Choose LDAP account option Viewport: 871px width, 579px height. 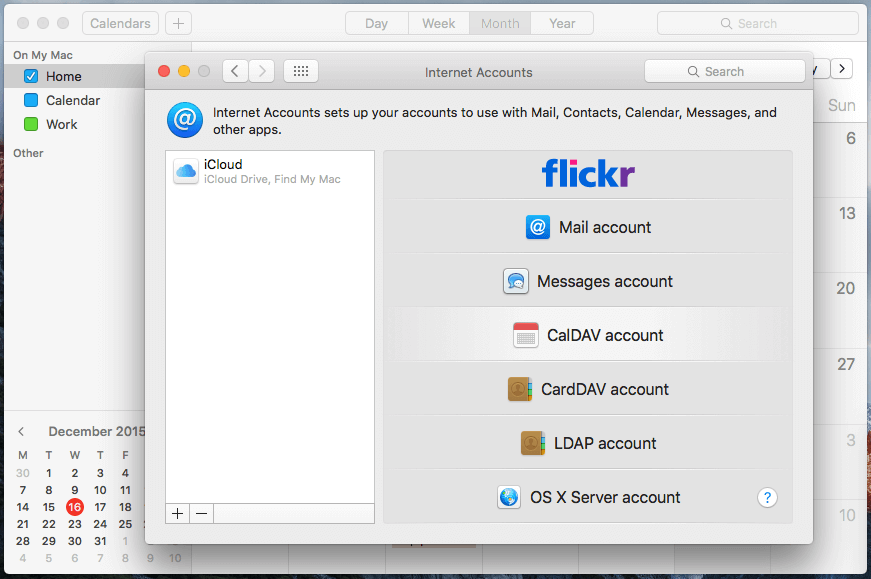click(588, 443)
